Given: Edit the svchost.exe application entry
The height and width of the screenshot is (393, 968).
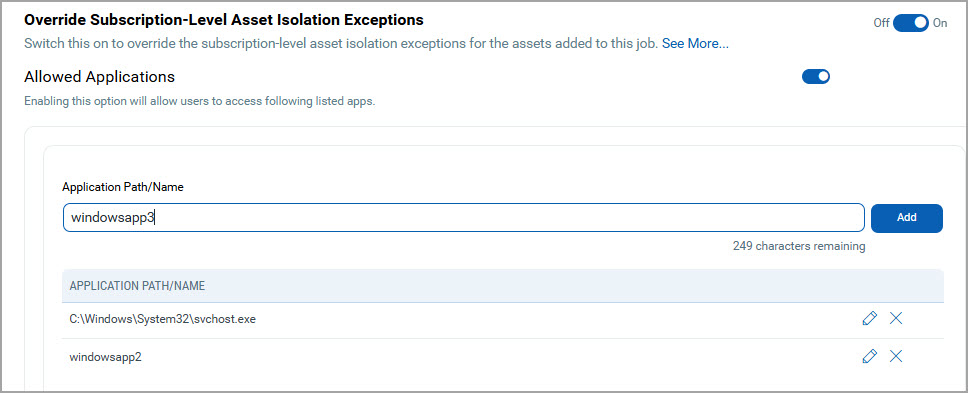Looking at the screenshot, I should click(869, 318).
